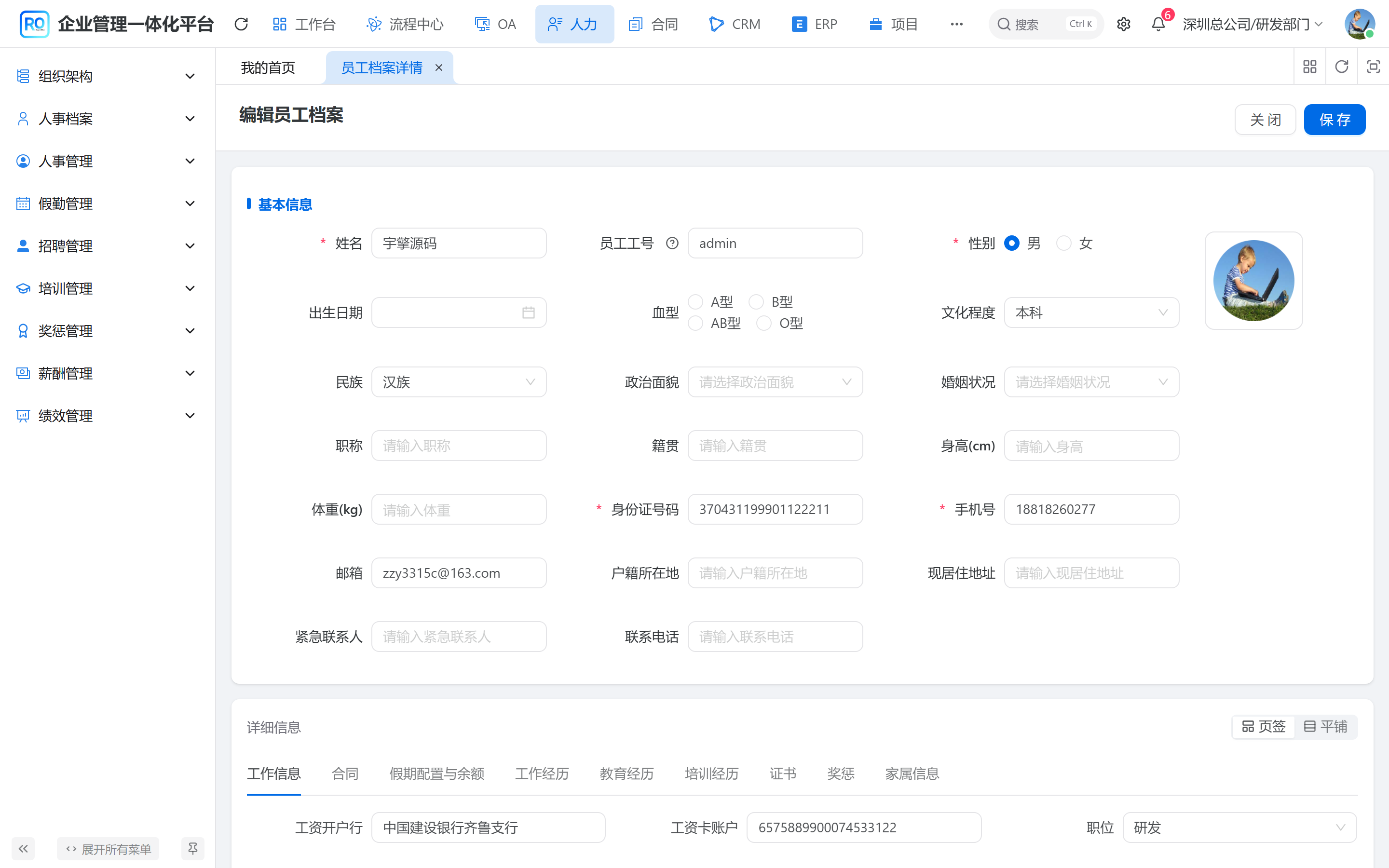
Task: Open the 文化程度 dropdown
Action: coord(1091,312)
